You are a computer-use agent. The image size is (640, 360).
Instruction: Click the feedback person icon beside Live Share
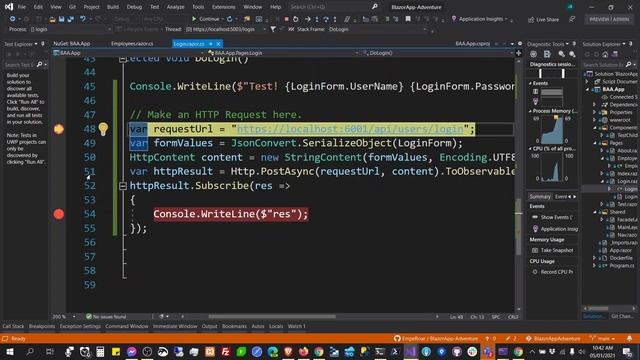[572, 19]
